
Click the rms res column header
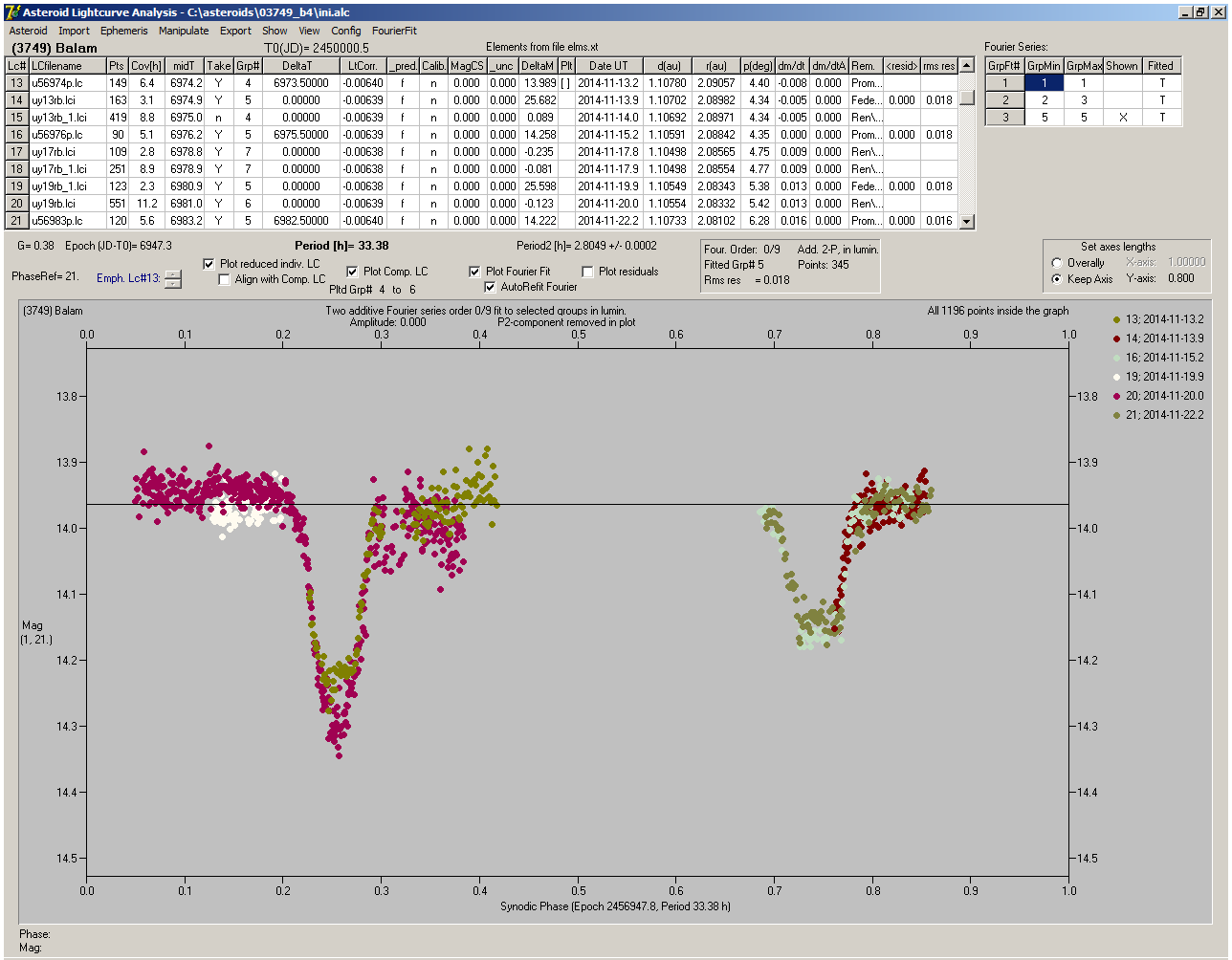tap(939, 66)
